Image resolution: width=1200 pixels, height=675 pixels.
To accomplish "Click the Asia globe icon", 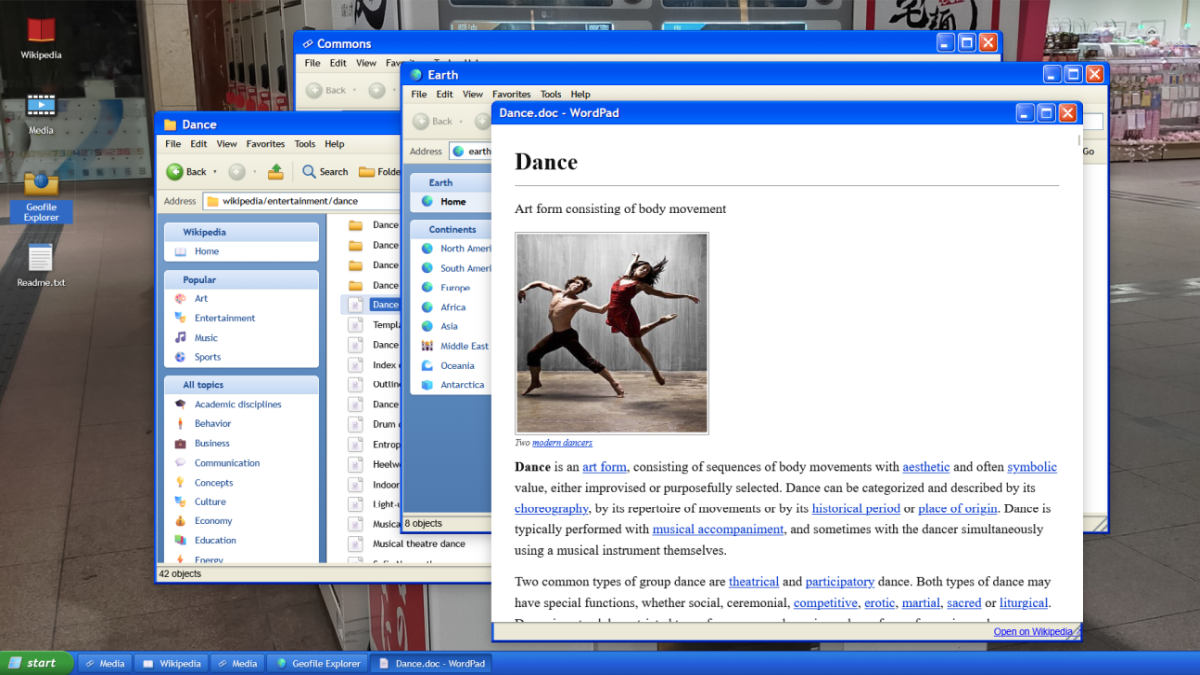I will [427, 326].
